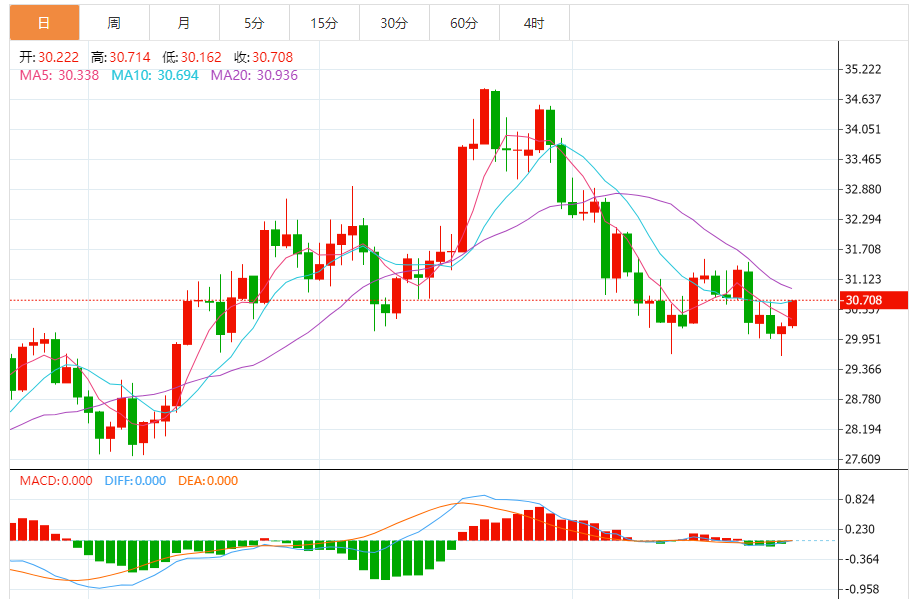Click the MA20: 30.936 indicator label
914x599 pixels.
(254, 75)
